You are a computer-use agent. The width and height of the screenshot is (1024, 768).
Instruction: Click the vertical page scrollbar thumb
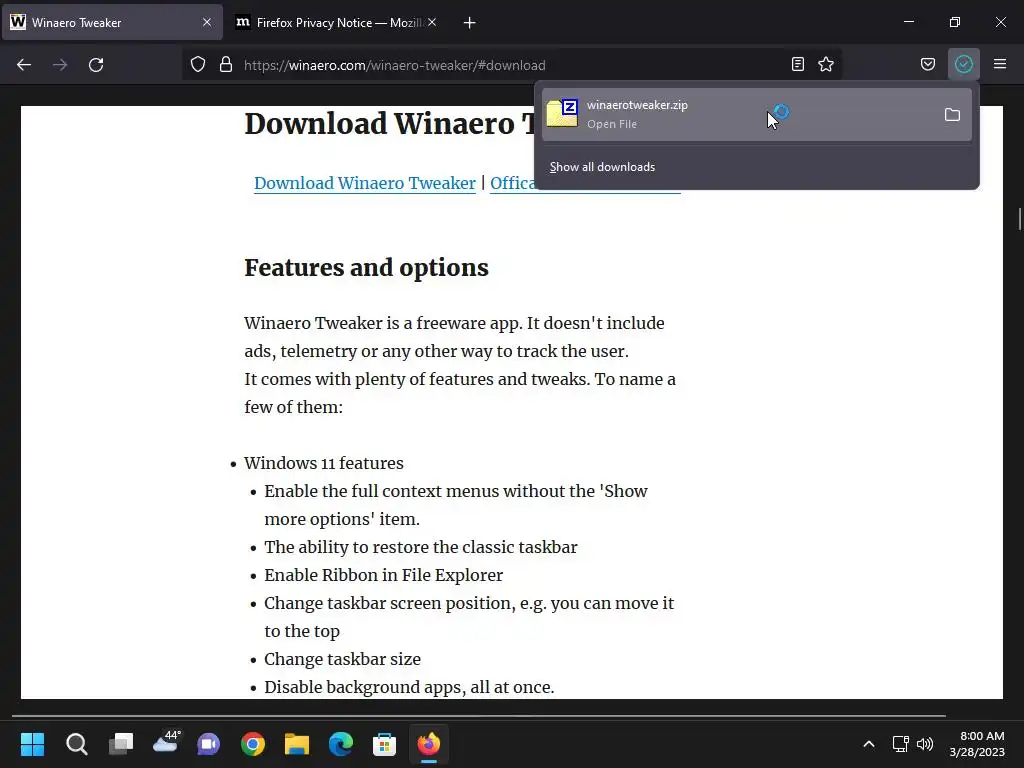(x=1019, y=219)
